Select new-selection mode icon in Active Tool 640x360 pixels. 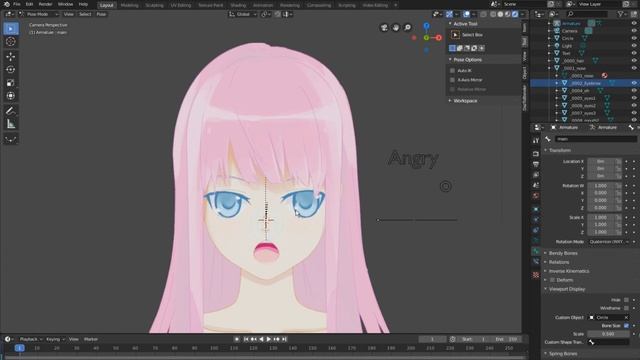click(x=452, y=48)
